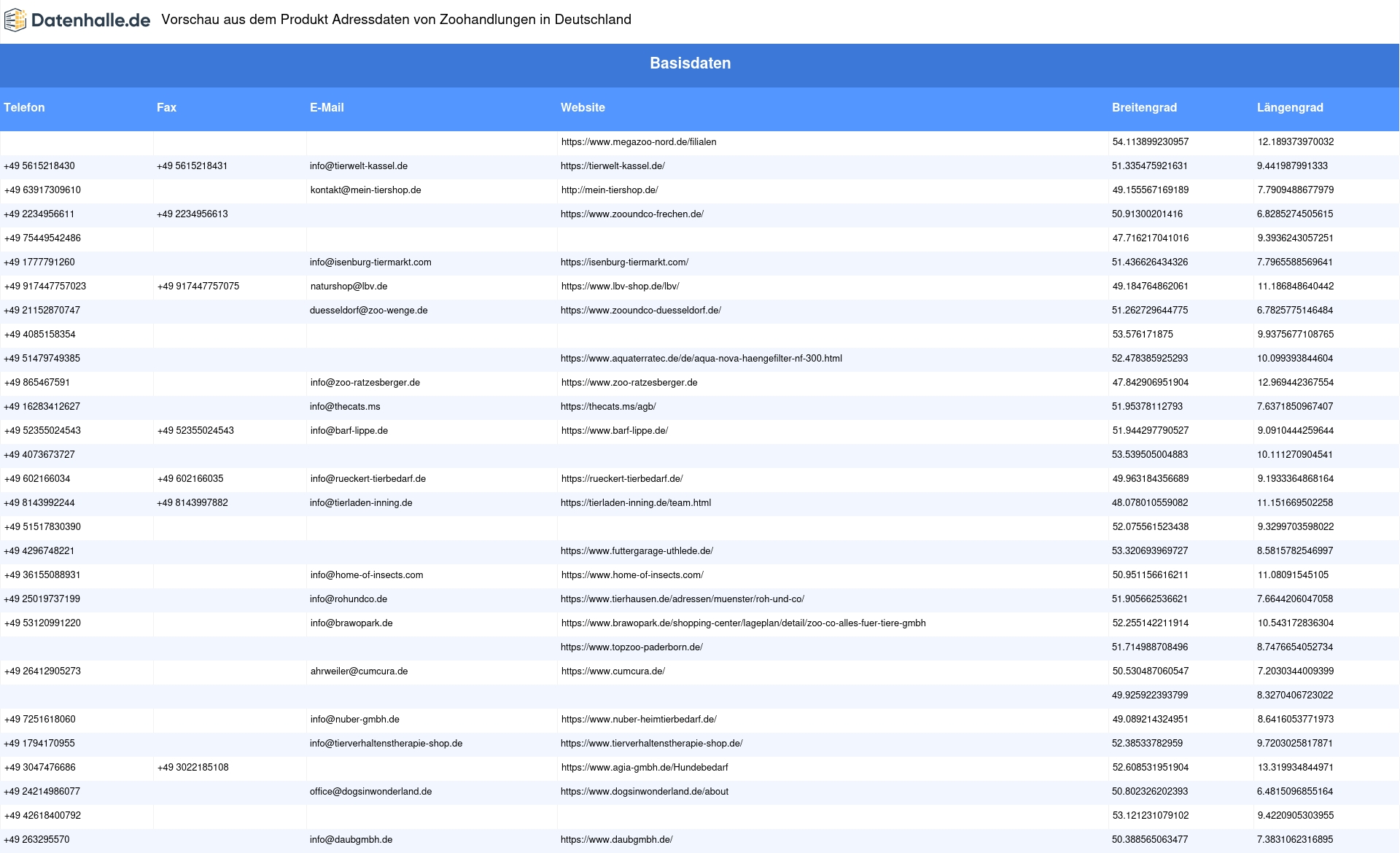Click phone number +49 42618400792
1400x853 pixels.
pyautogui.click(x=42, y=816)
